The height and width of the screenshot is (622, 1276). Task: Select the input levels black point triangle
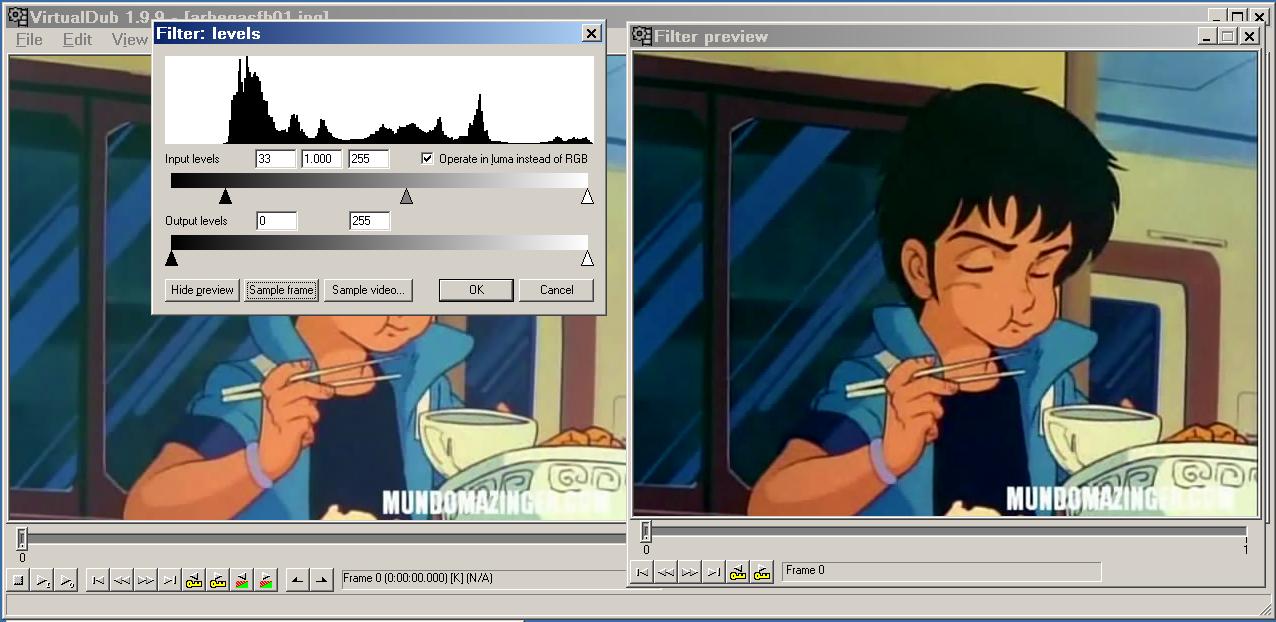click(225, 197)
